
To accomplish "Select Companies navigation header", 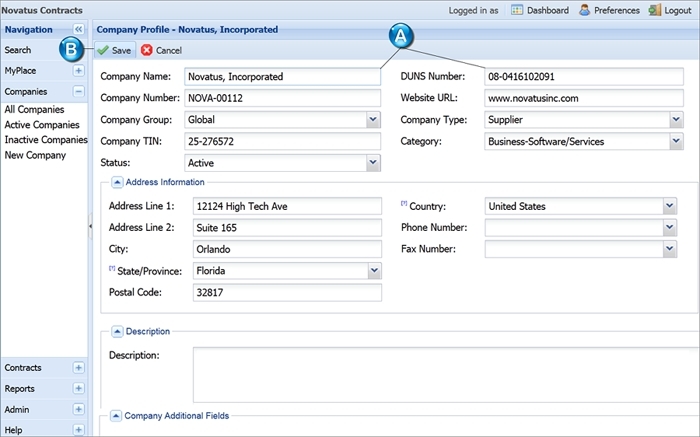I will [x=25, y=92].
